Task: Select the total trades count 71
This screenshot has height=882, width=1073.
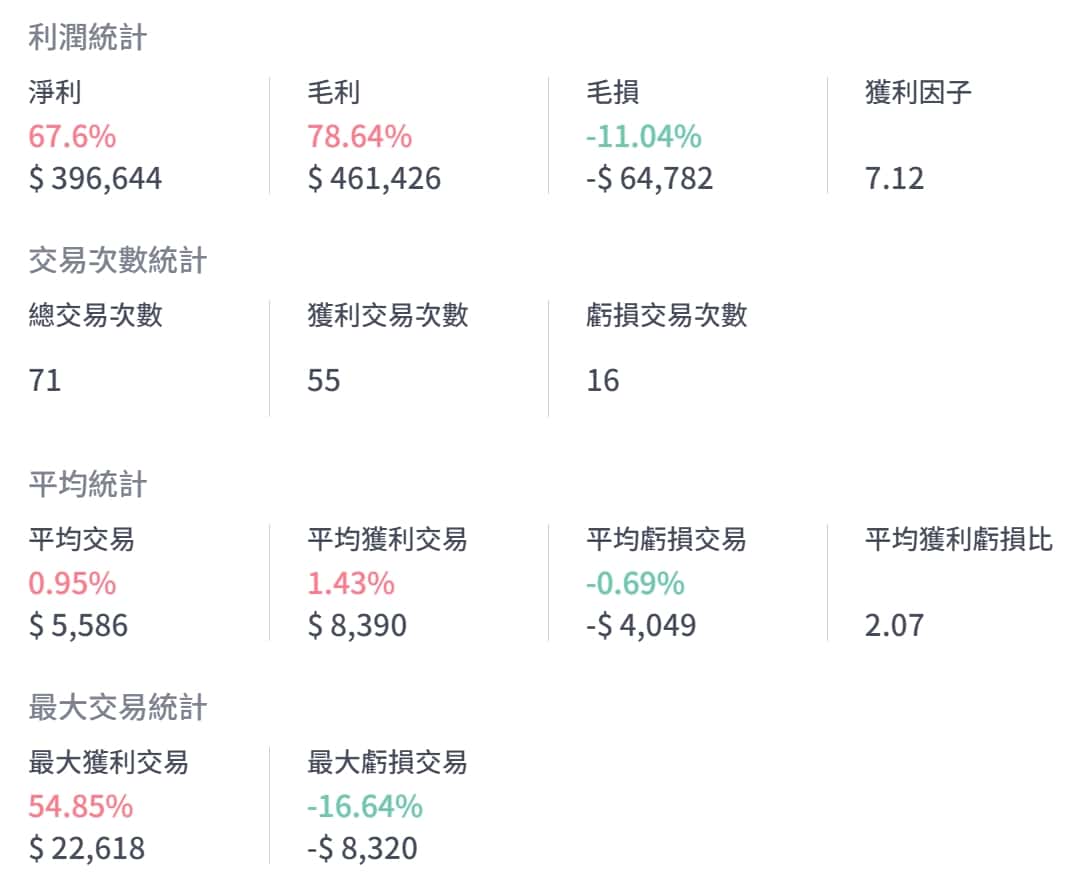Action: pyautogui.click(x=45, y=381)
